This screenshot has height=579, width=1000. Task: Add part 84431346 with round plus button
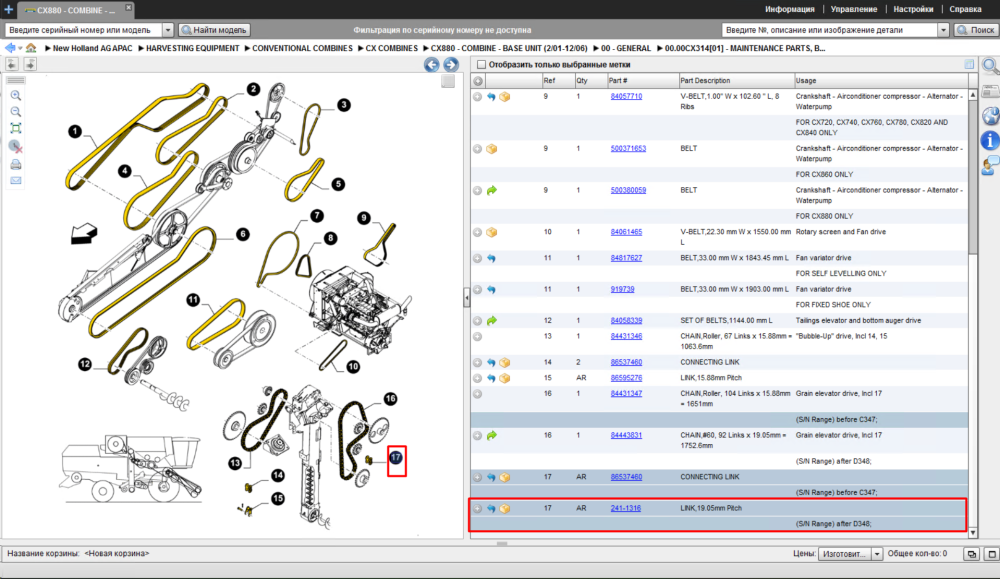[478, 337]
